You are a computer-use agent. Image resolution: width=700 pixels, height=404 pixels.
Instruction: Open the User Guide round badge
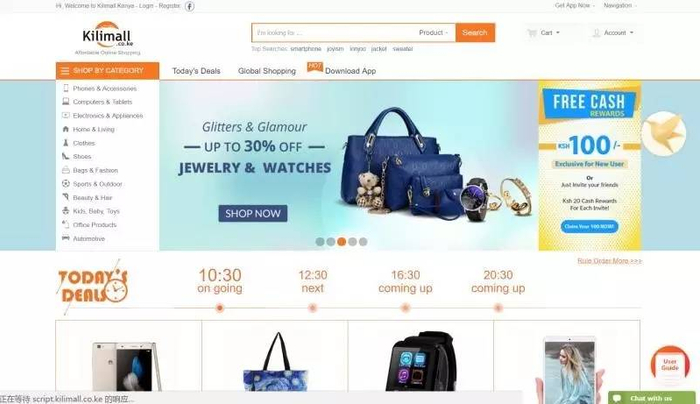click(x=670, y=365)
